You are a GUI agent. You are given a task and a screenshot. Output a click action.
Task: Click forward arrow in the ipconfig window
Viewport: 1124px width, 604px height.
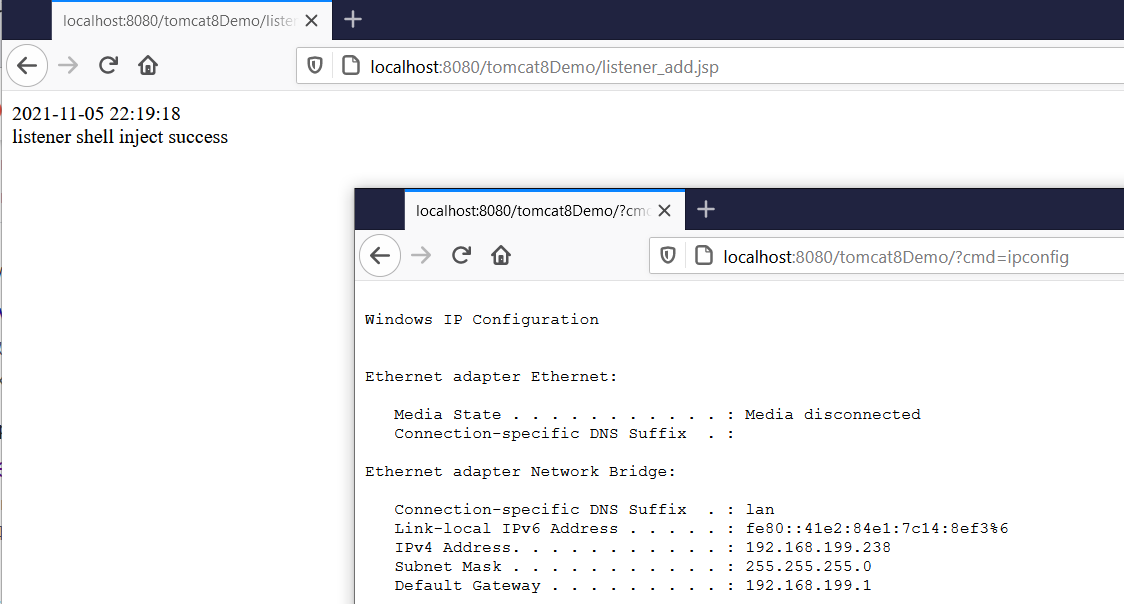coord(421,256)
